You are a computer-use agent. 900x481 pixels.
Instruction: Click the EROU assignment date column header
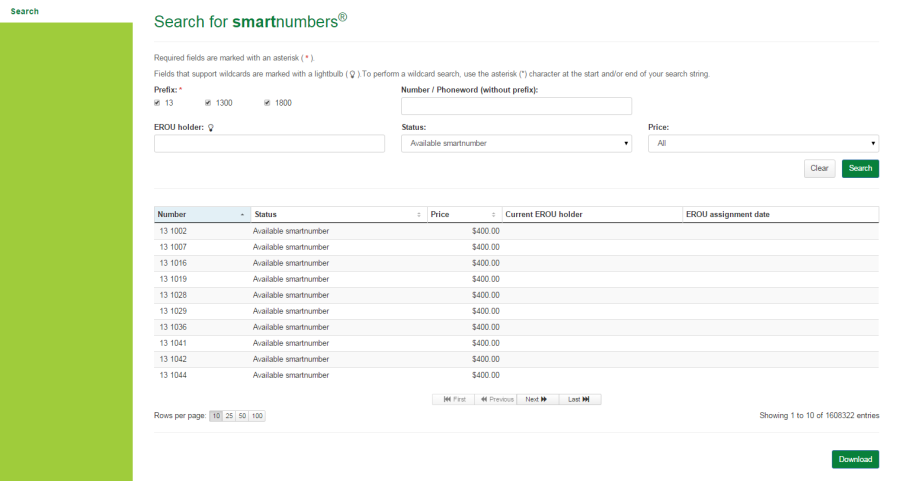781,215
